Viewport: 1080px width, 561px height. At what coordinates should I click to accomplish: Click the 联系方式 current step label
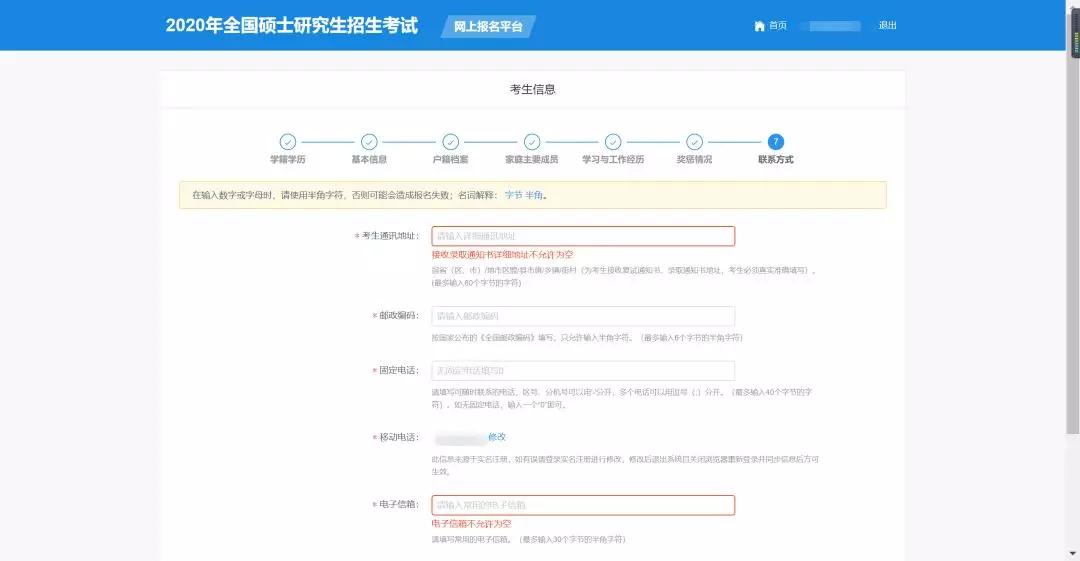tap(776, 159)
